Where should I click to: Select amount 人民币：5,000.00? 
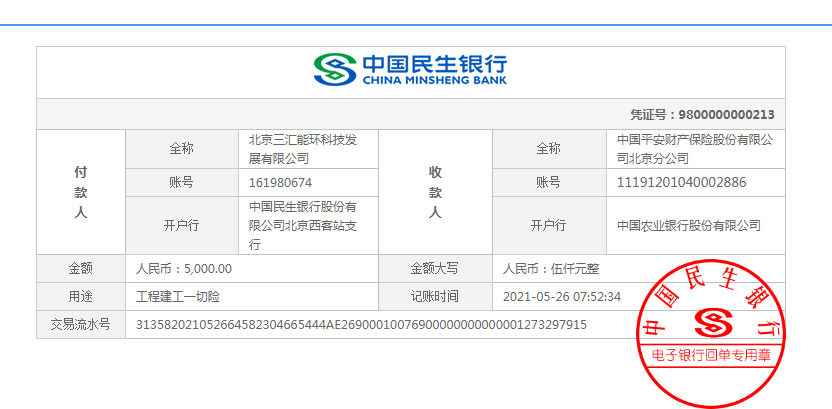click(184, 269)
